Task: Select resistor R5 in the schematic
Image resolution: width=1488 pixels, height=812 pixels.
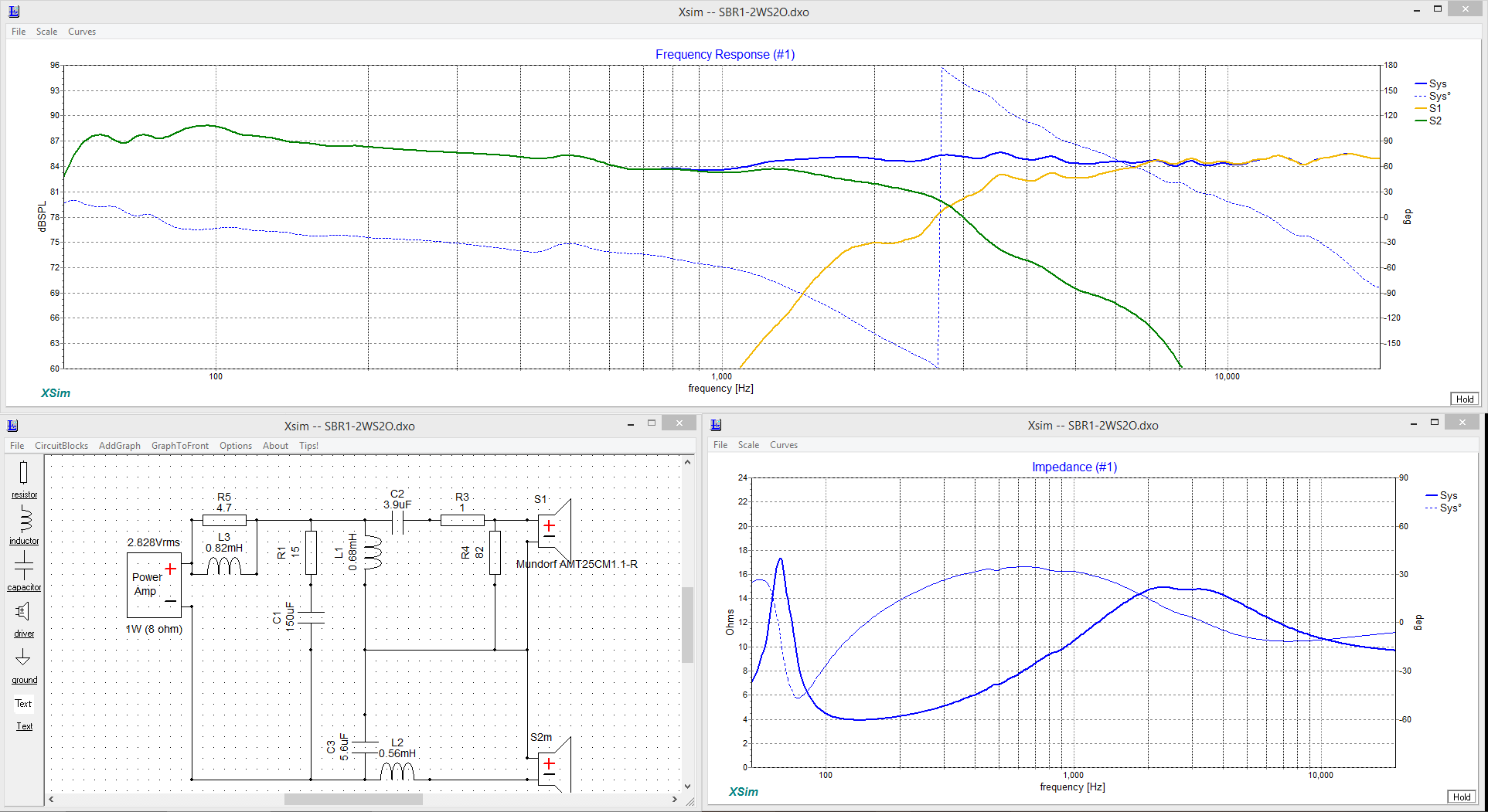Action: click(224, 520)
